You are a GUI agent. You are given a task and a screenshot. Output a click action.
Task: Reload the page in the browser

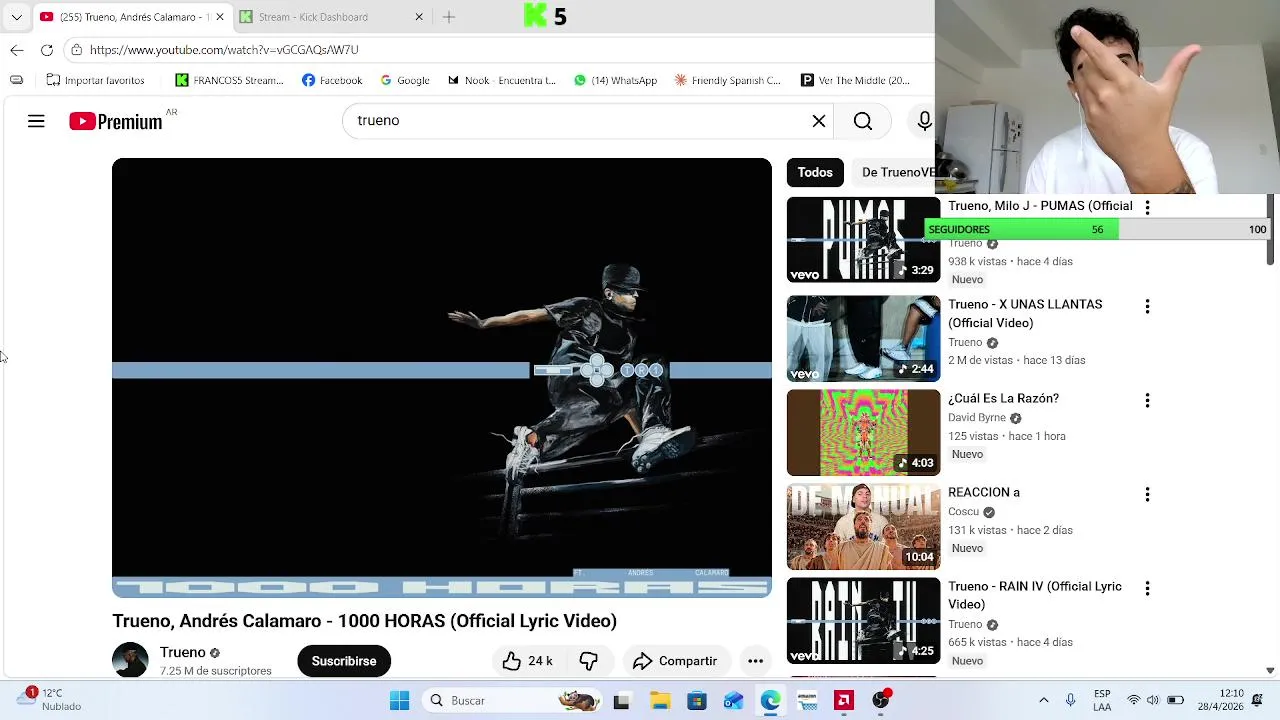click(x=47, y=50)
